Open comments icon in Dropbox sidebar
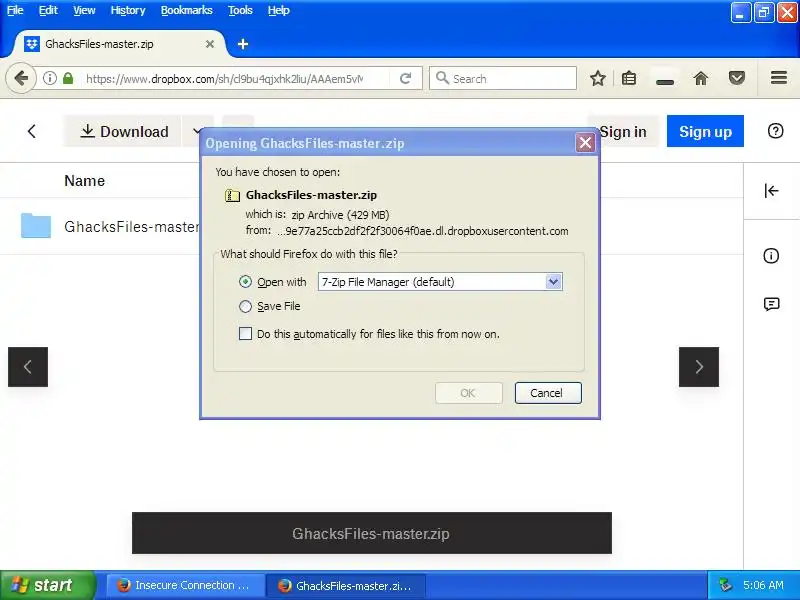The height and width of the screenshot is (600, 800). pyautogui.click(x=771, y=305)
